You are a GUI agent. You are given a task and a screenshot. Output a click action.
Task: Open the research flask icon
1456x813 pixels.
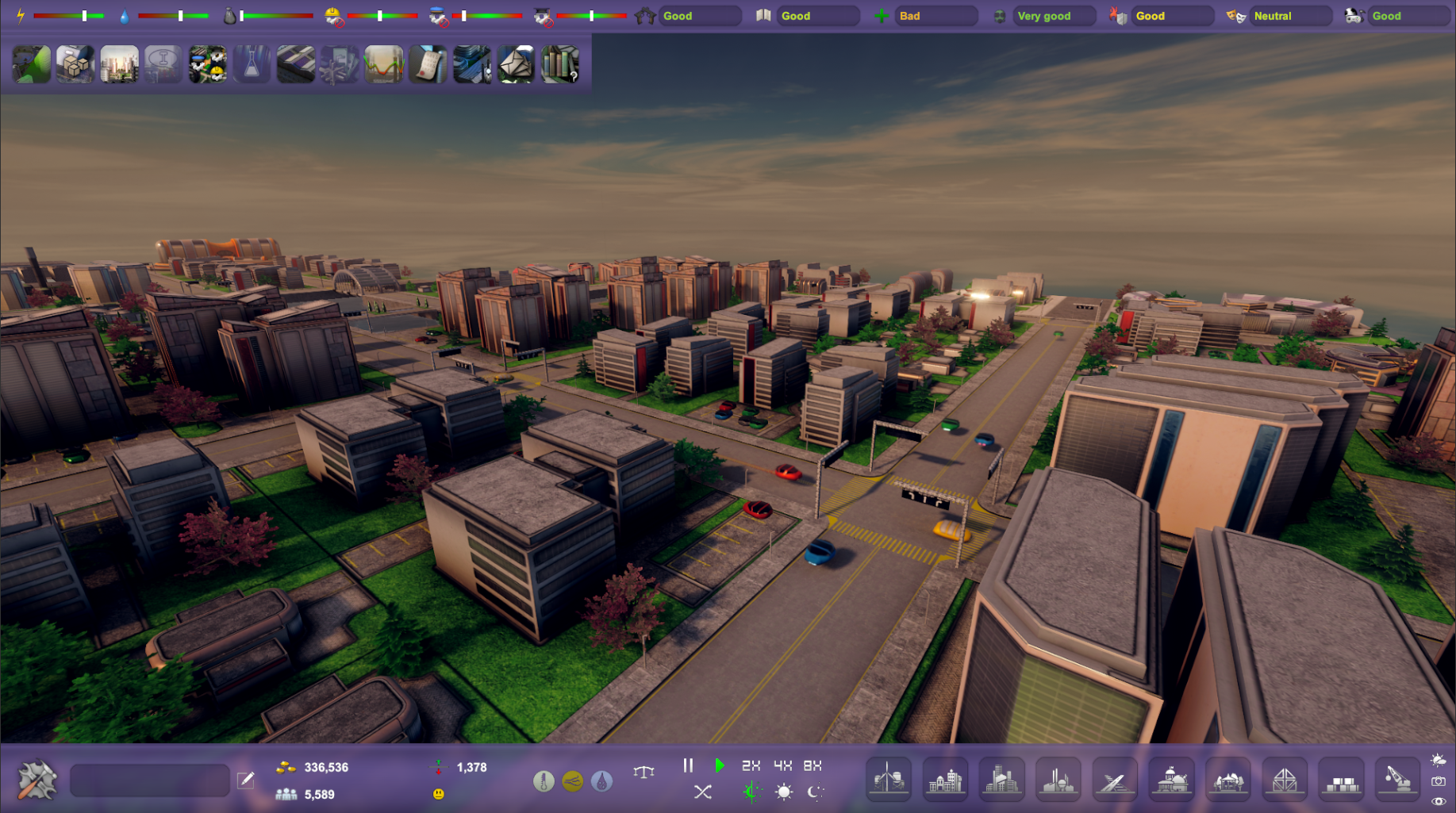tap(252, 64)
